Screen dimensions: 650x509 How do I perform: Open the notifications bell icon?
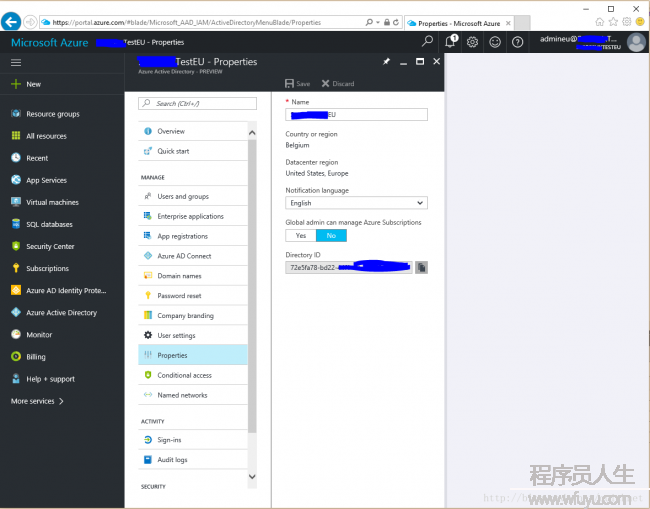[451, 41]
